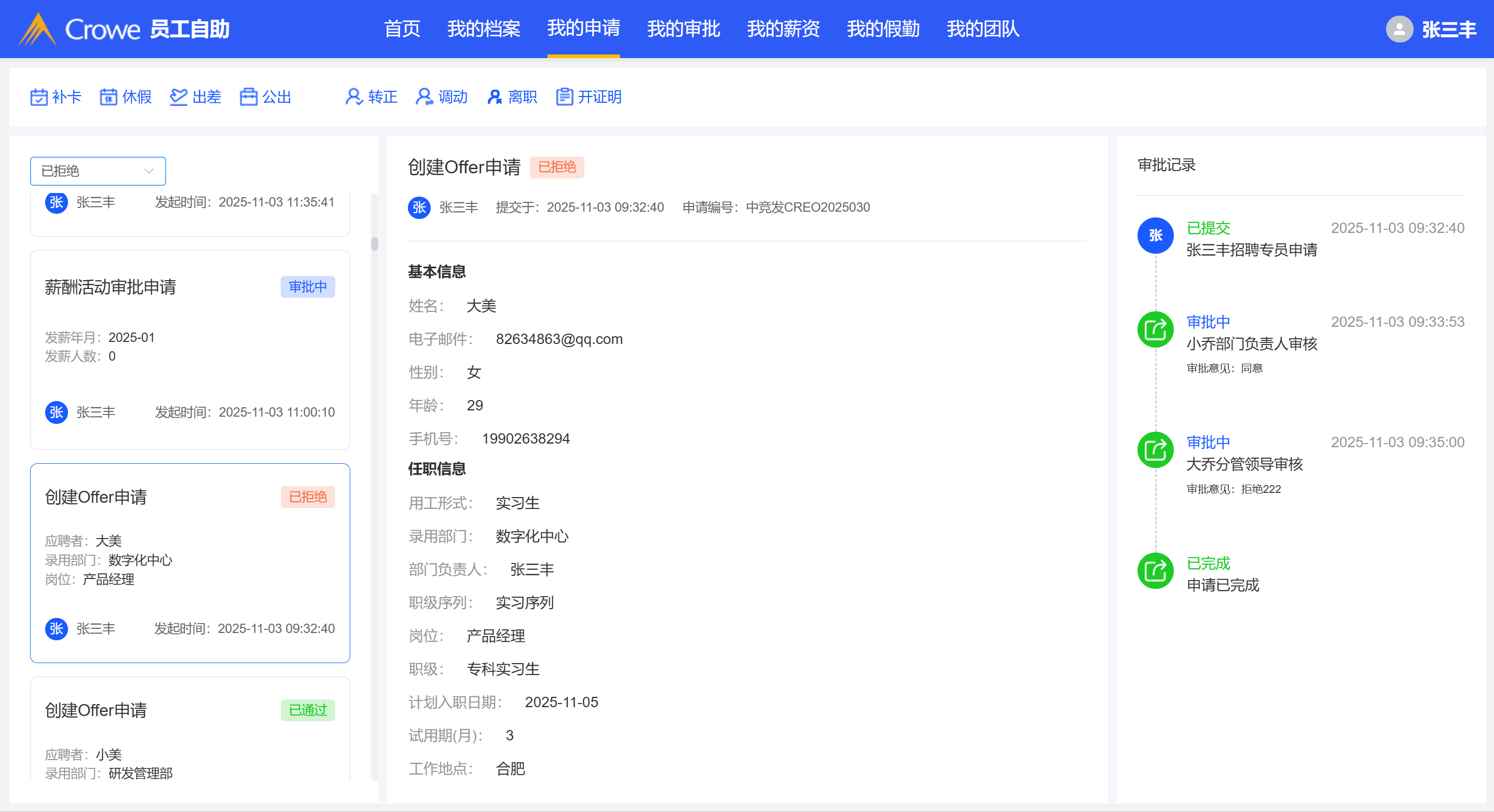Click the 休假 calendar icon
The image size is (1494, 812).
click(108, 97)
